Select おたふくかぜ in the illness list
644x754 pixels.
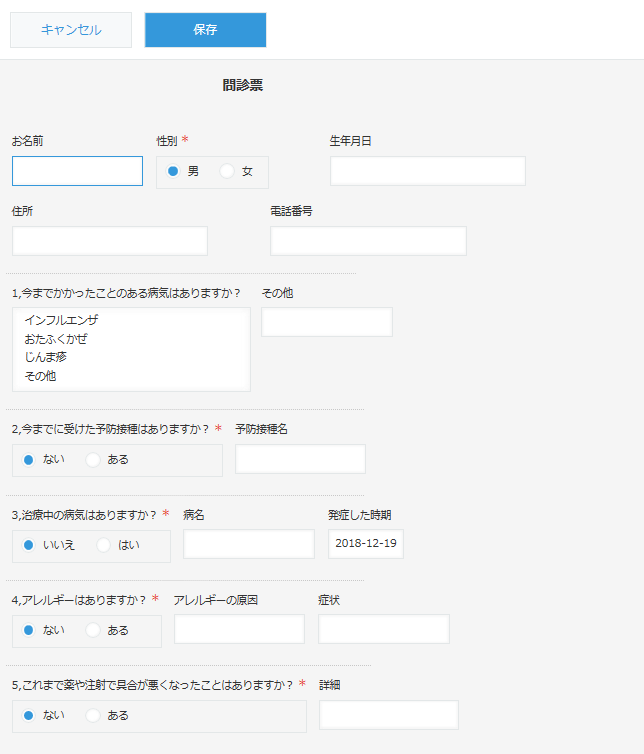56,339
